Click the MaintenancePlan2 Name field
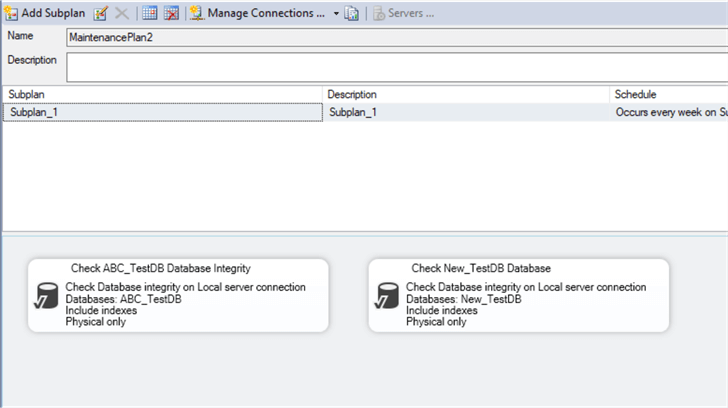 pos(395,37)
